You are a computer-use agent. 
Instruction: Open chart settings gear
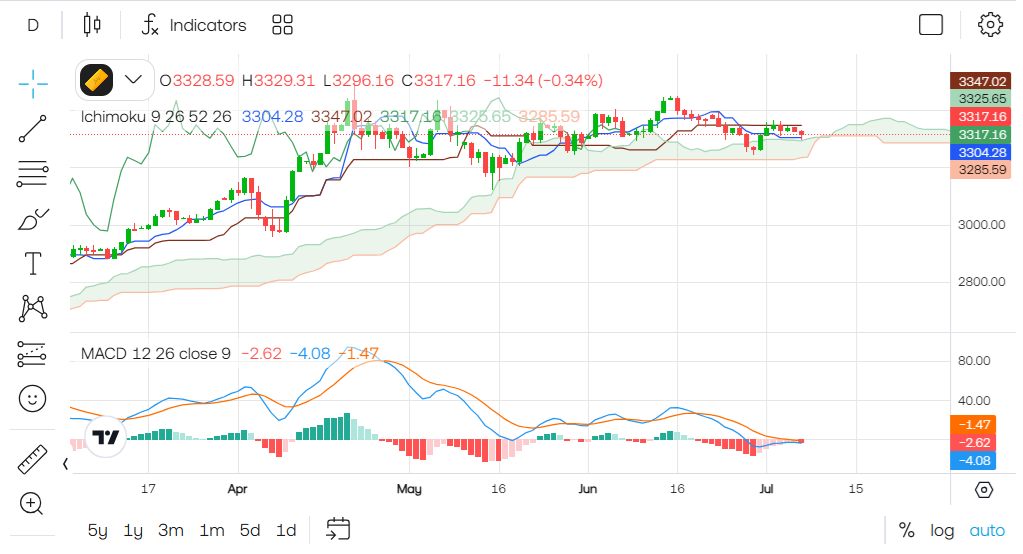click(990, 25)
